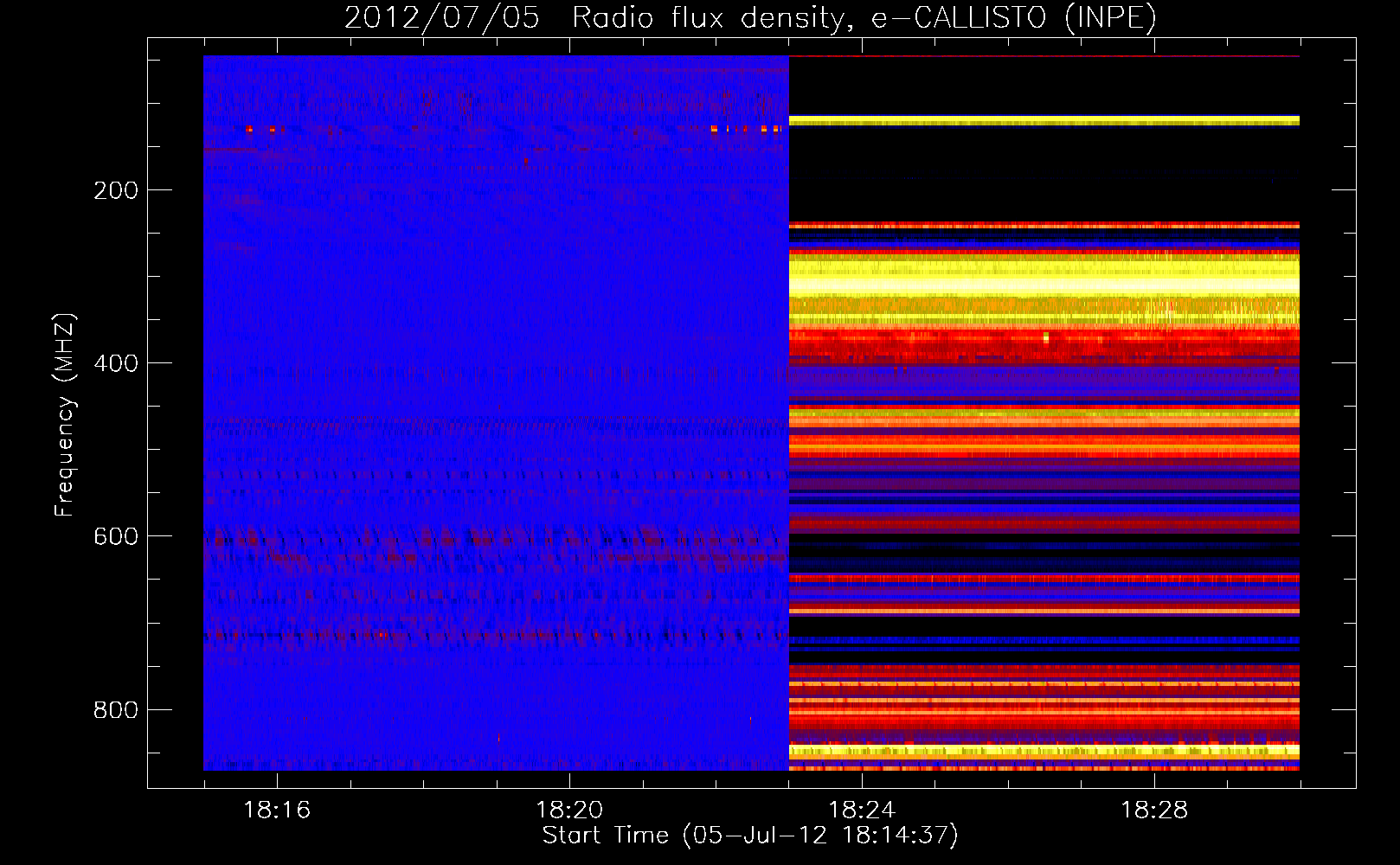Select the 'Frequency (MHZ)' y-axis label

click(x=65, y=415)
